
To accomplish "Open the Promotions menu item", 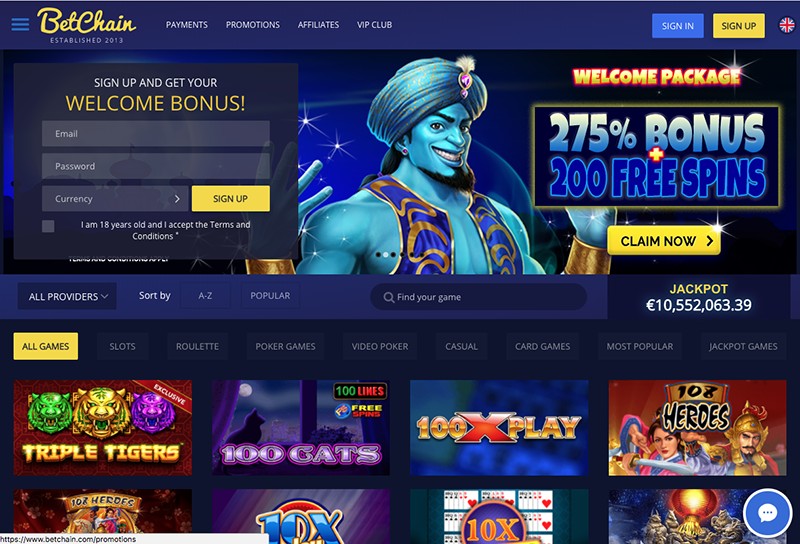I will pos(253,24).
